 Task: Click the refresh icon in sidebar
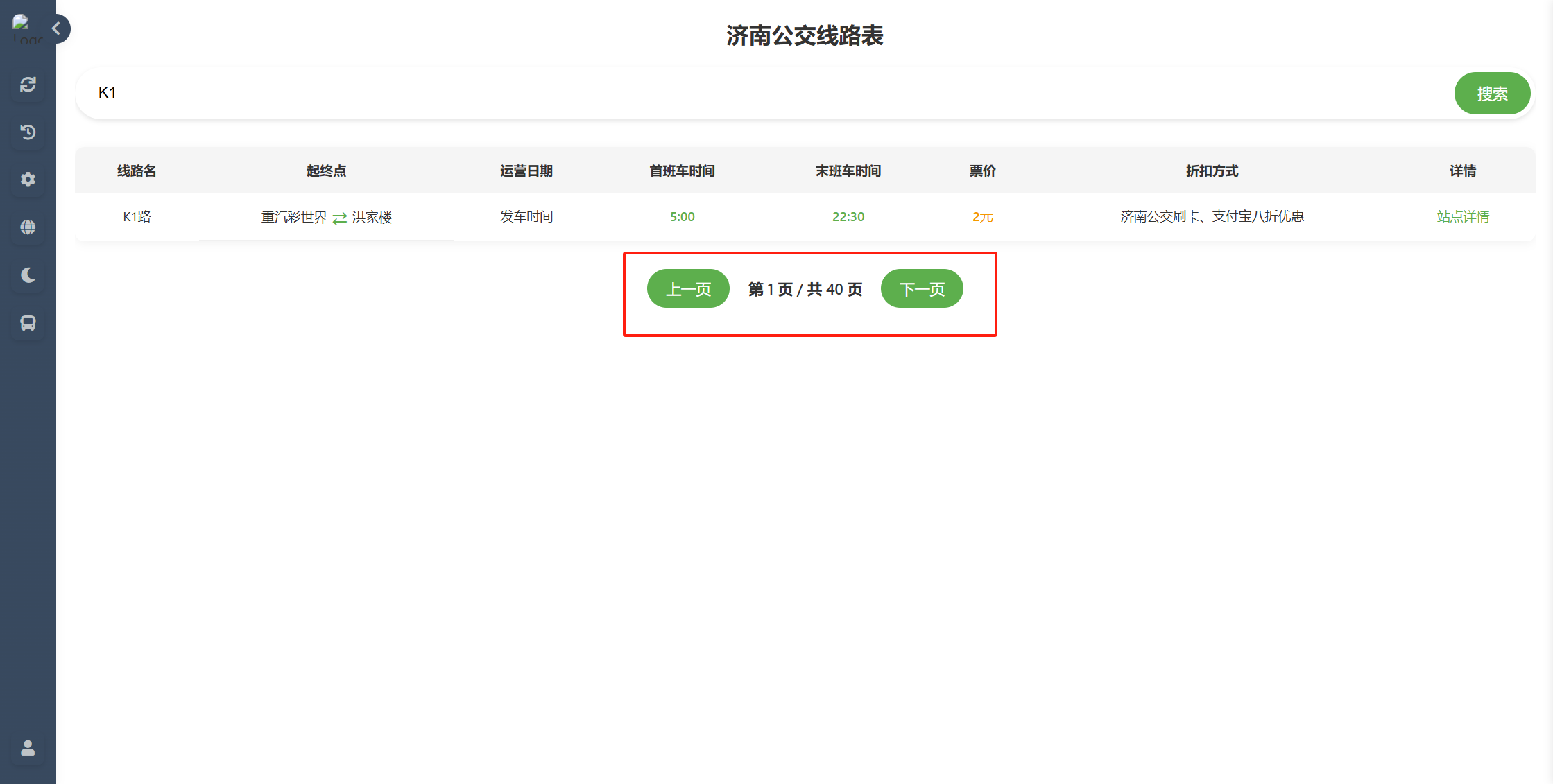[28, 85]
